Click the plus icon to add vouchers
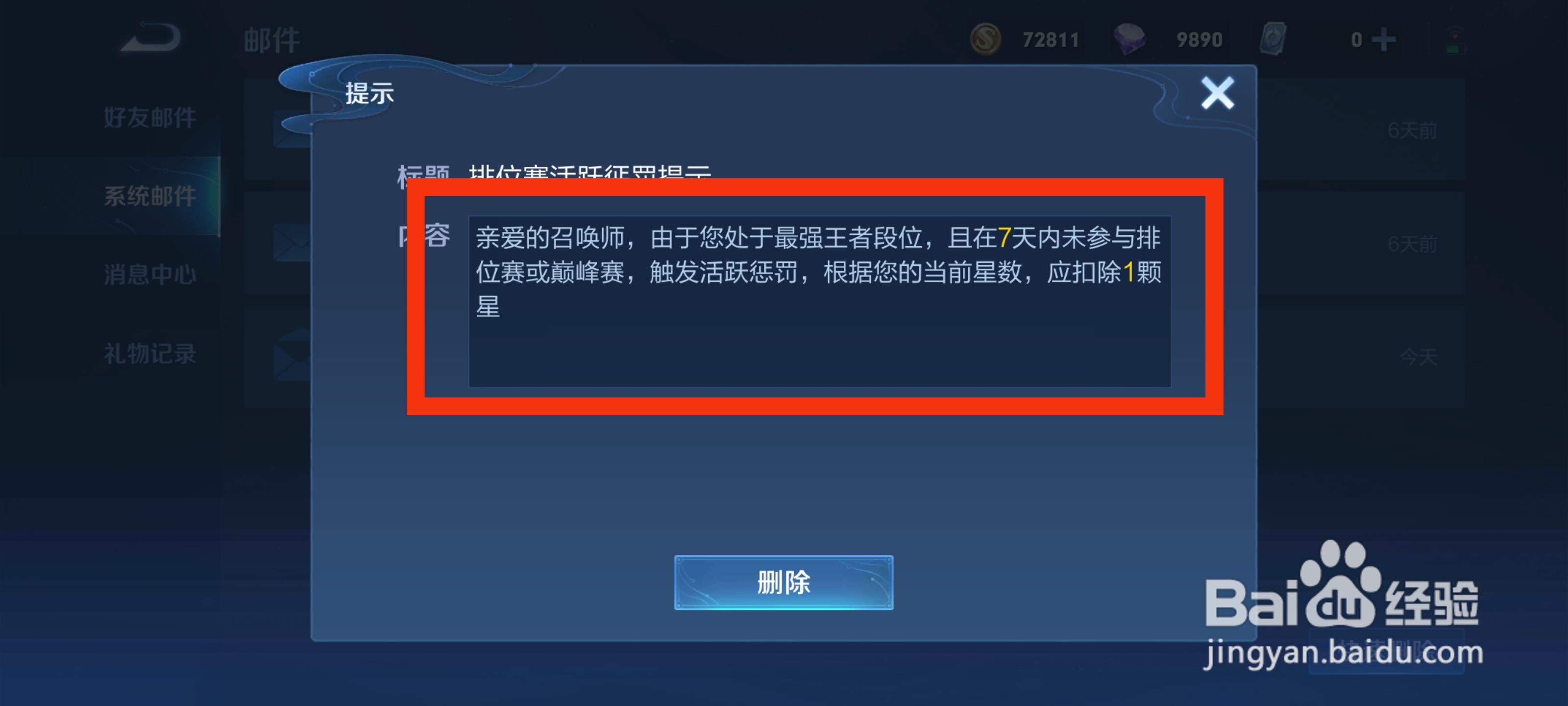The width and height of the screenshot is (1568, 706). tap(1383, 40)
